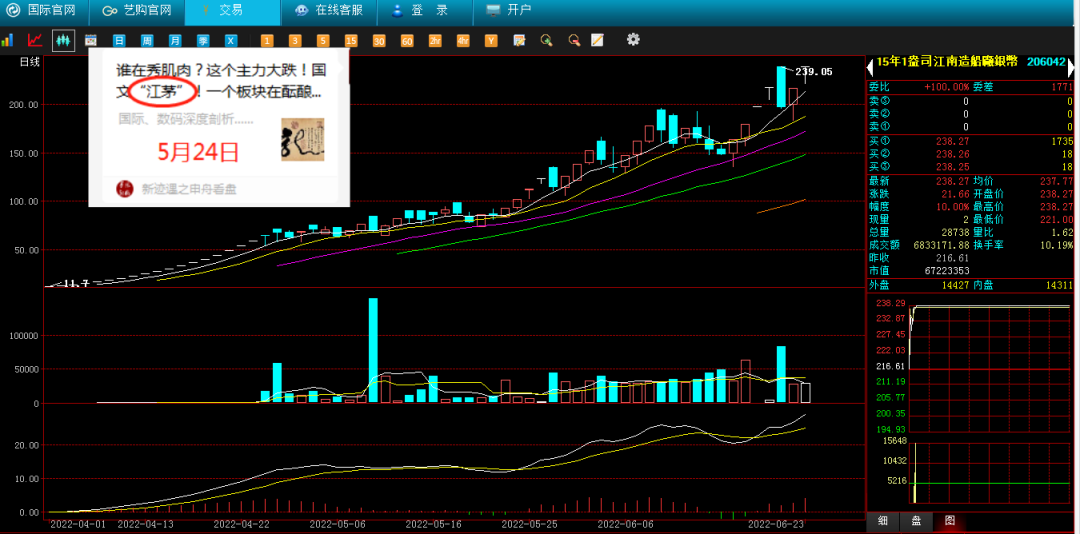Select the 30-minute chart button
Viewport: 1080px width, 534px height.
click(x=379, y=41)
